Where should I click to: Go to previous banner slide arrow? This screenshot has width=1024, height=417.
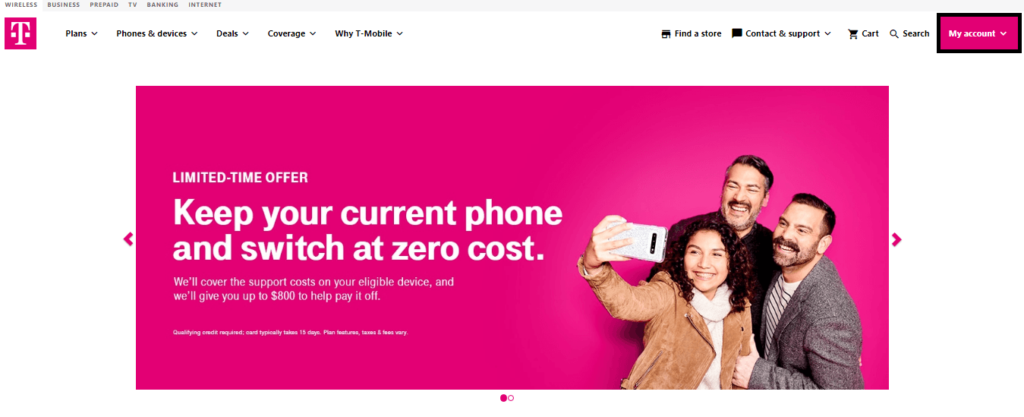[128, 239]
